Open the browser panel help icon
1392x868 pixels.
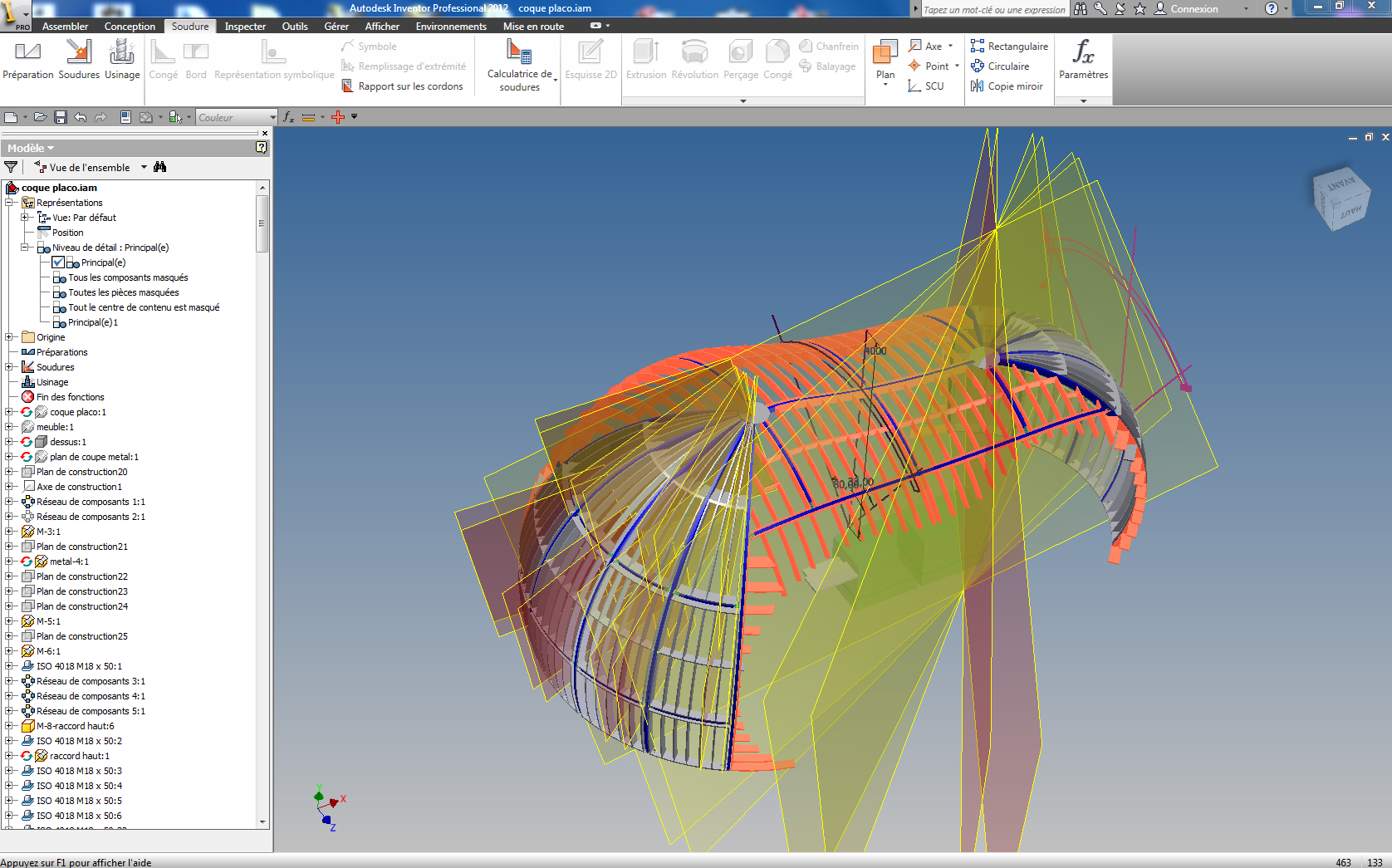262,148
